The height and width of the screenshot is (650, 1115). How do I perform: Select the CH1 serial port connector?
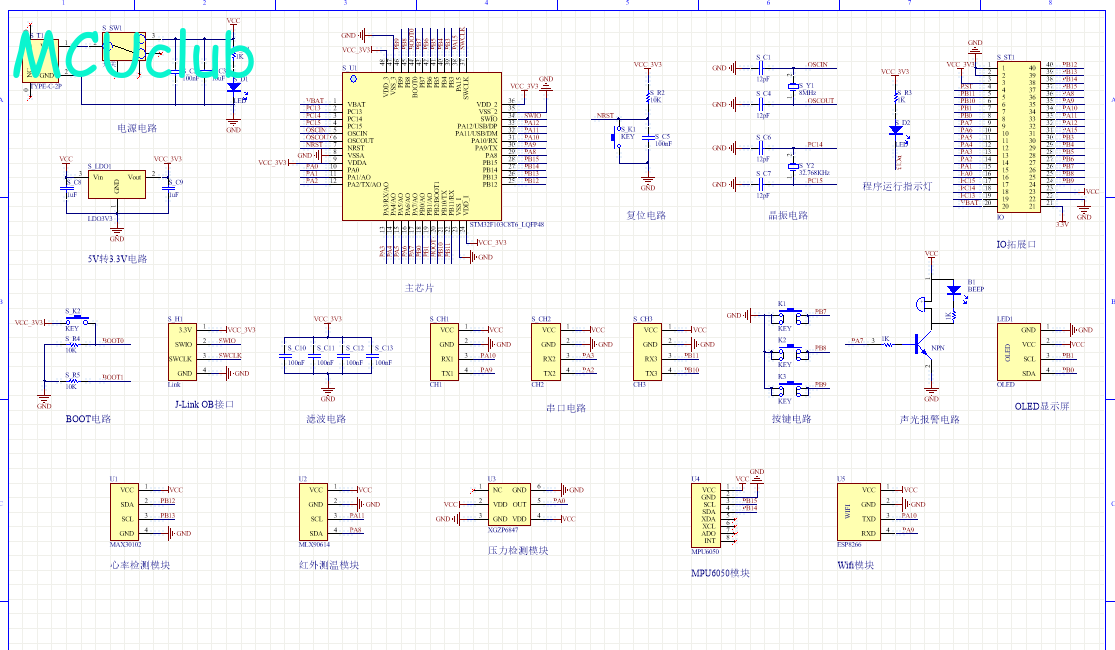click(x=445, y=351)
